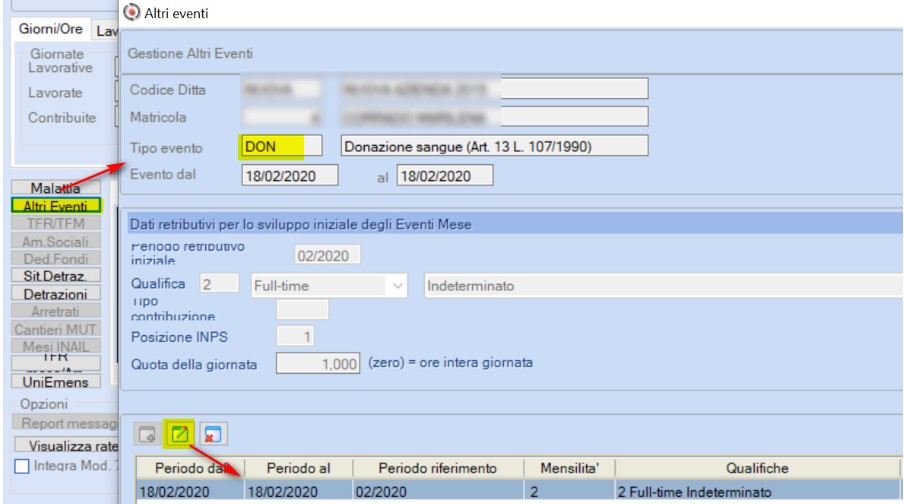Click the Matricola number field
The image size is (904, 504).
pos(281,116)
